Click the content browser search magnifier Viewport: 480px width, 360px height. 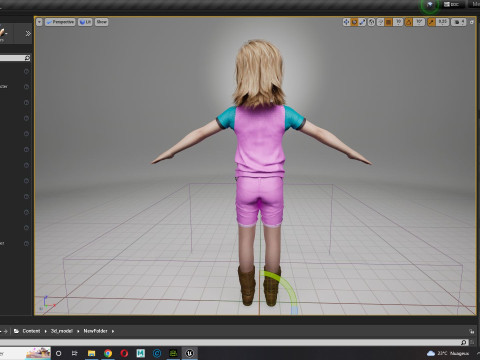point(464,342)
